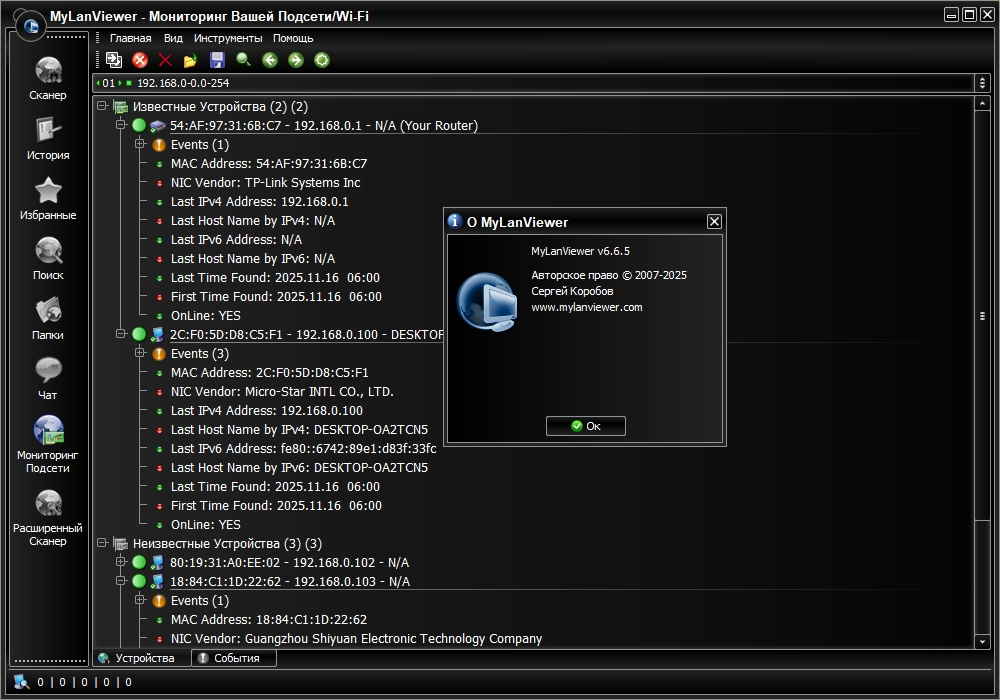
Task: Select Мониторинг Подсети in sidebar
Action: pyautogui.click(x=48, y=444)
